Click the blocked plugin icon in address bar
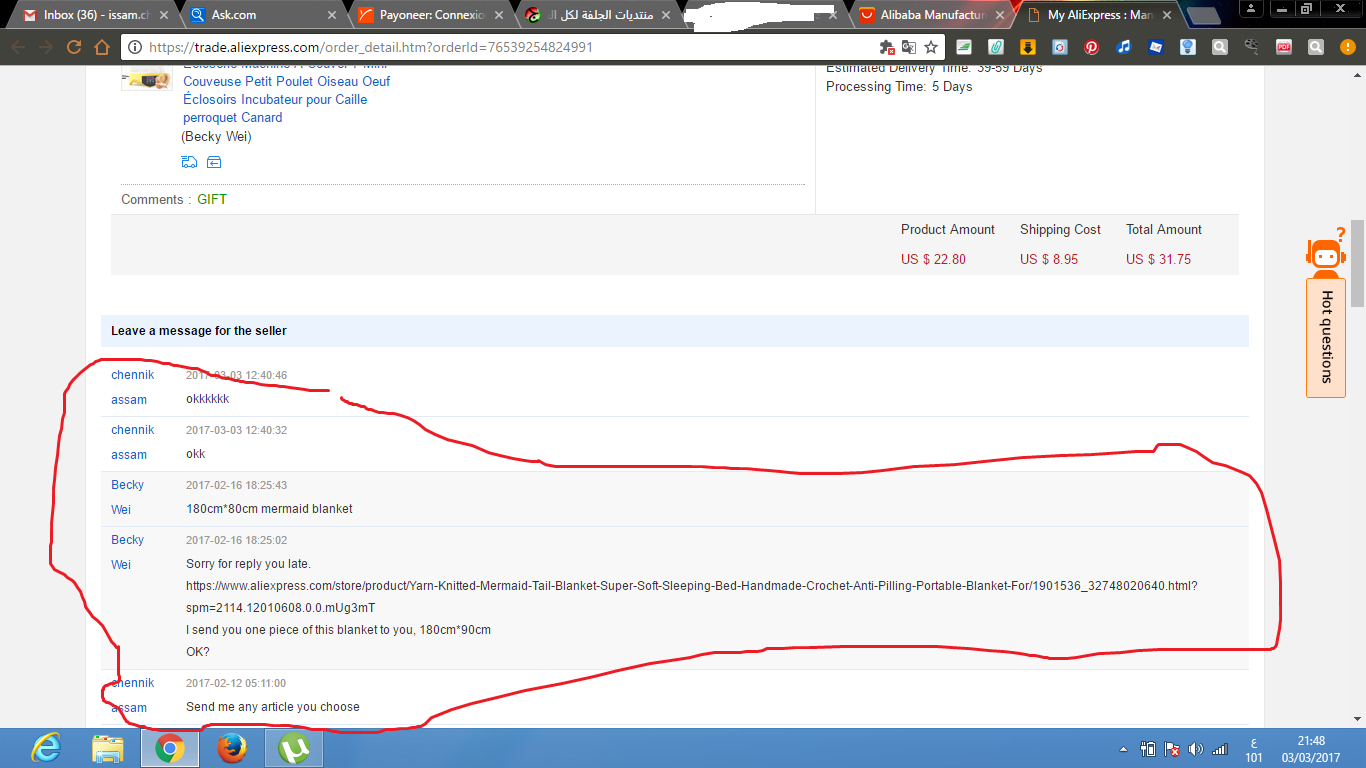The image size is (1366, 768). coord(886,47)
